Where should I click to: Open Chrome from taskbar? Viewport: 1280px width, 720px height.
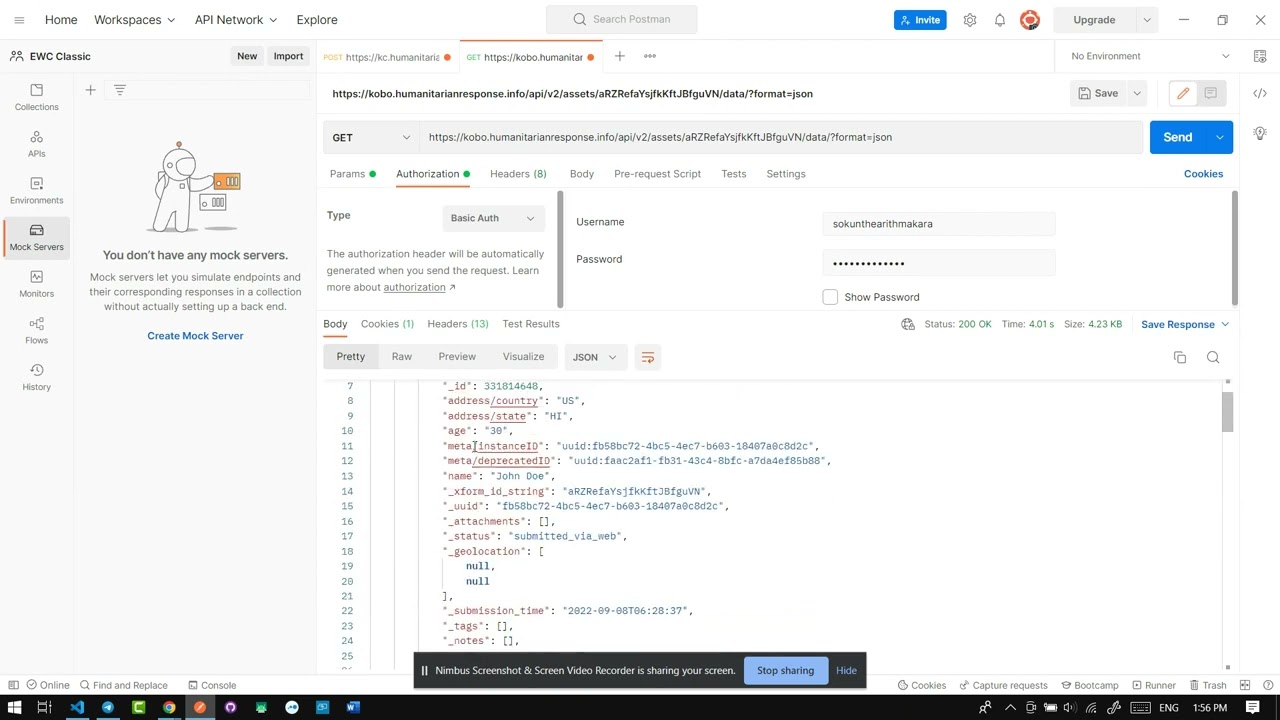(x=169, y=707)
